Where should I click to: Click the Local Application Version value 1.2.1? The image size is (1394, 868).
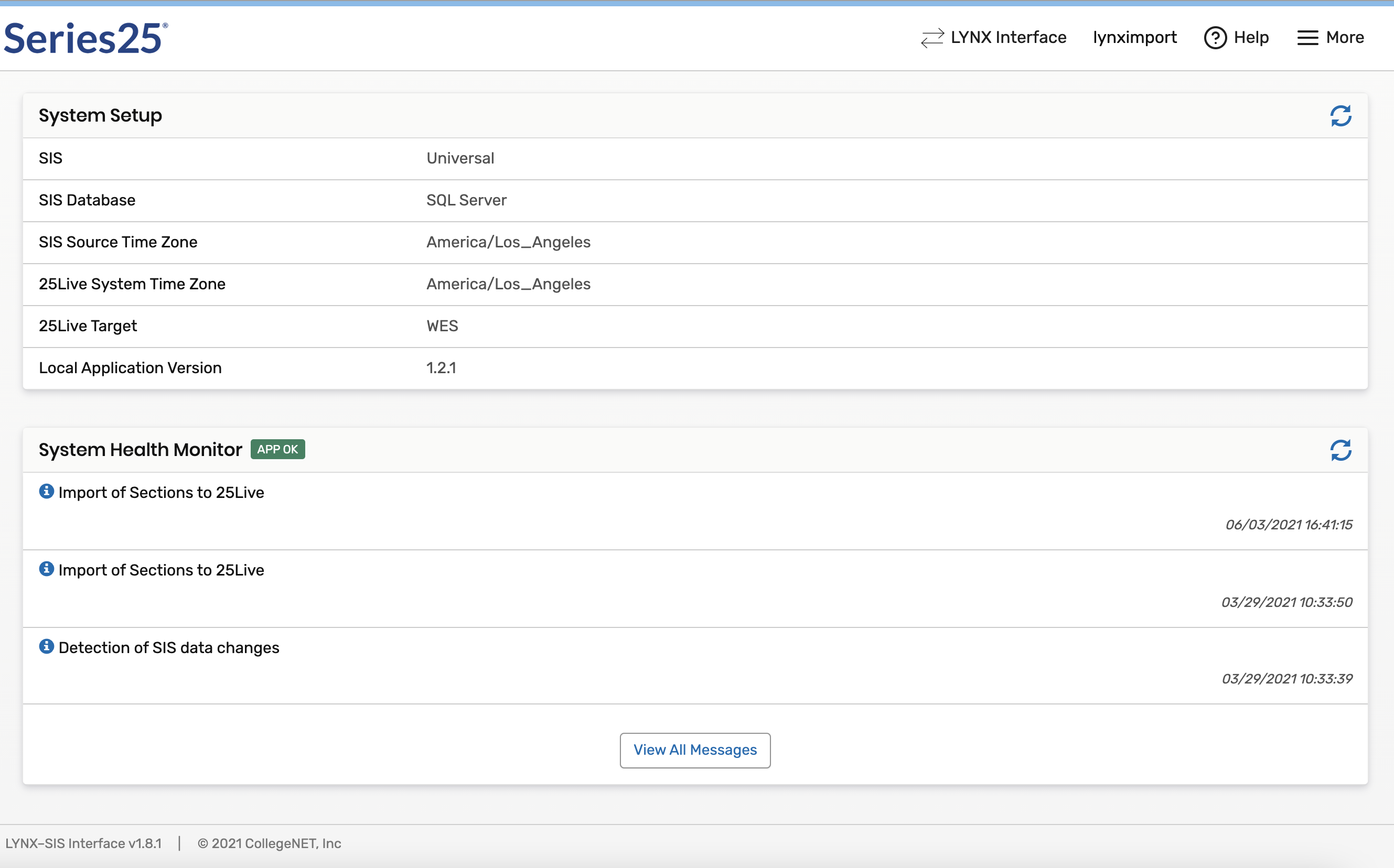441,368
